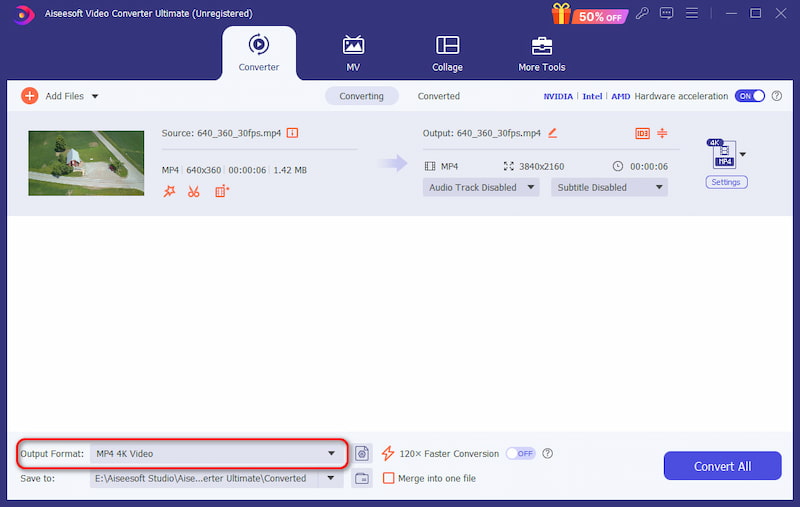Open the registration key icon

coord(642,13)
